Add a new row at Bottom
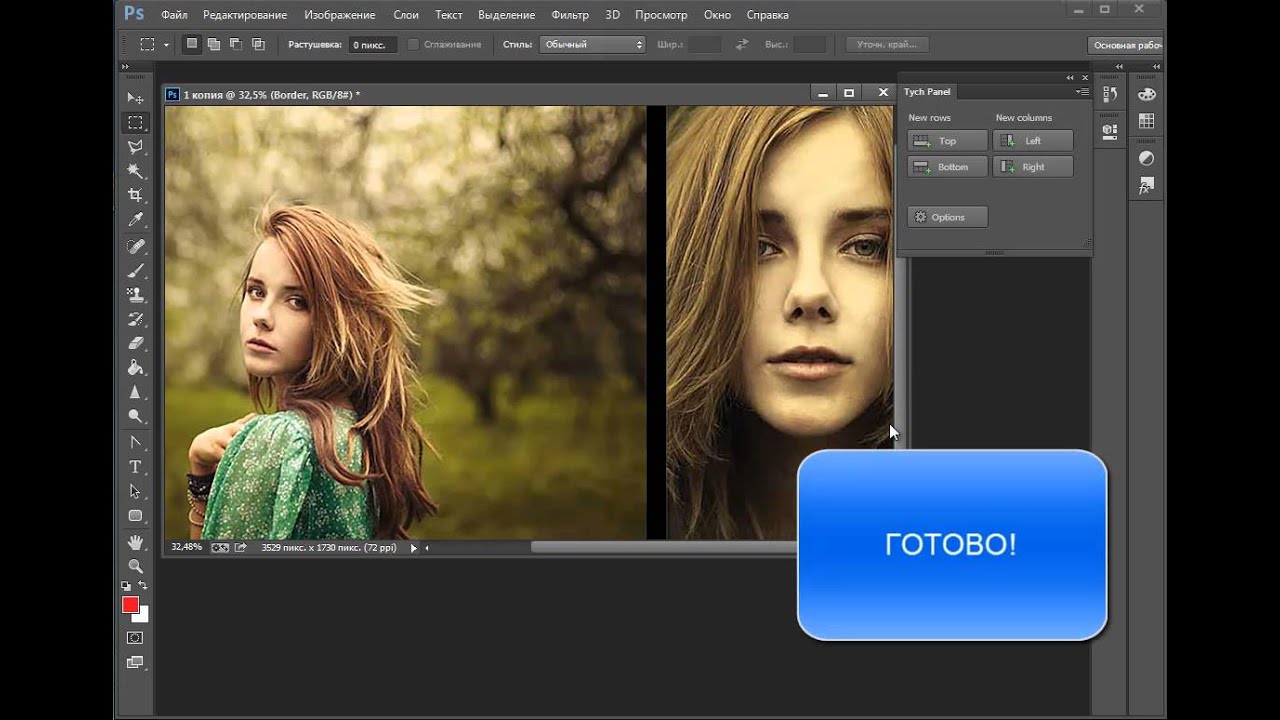Viewport: 1280px width, 720px height. point(947,167)
